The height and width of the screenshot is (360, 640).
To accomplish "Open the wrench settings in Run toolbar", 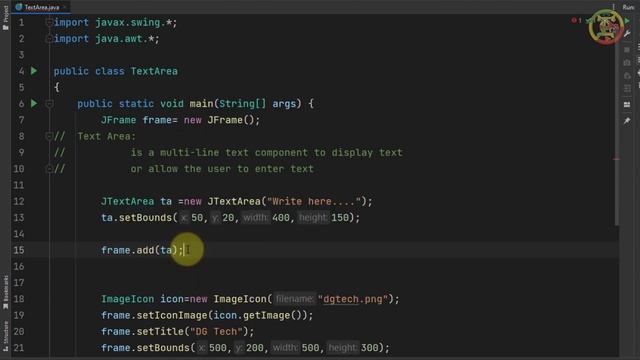I will click(627, 34).
